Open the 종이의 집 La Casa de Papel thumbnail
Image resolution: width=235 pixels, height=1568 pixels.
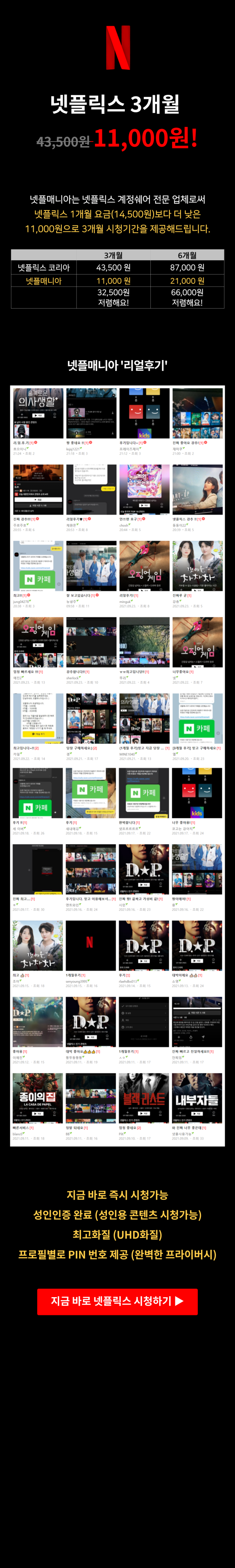[x=38, y=1098]
